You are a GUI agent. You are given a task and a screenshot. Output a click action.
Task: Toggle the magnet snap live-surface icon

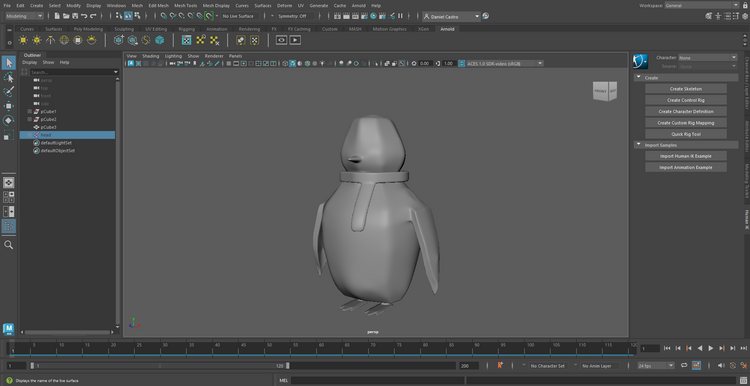coord(209,16)
